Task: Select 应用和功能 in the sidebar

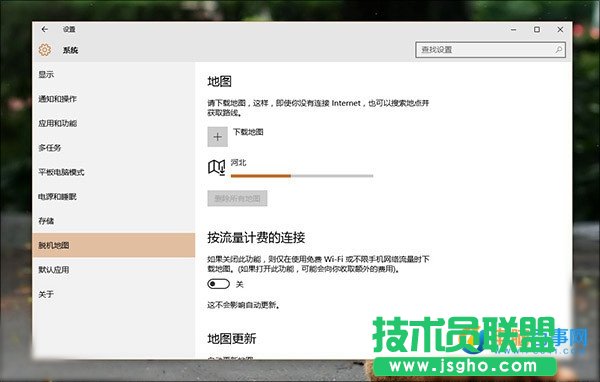Action: pyautogui.click(x=57, y=123)
